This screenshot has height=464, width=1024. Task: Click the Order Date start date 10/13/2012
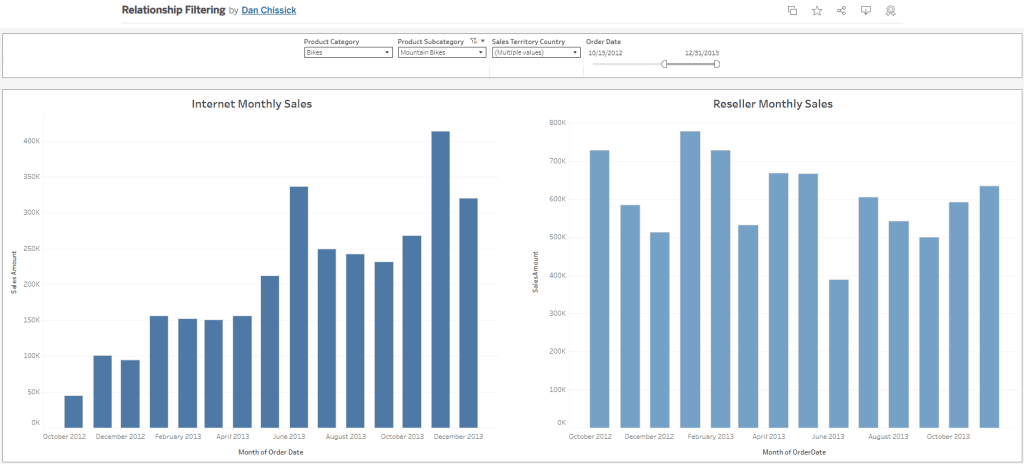tap(605, 52)
